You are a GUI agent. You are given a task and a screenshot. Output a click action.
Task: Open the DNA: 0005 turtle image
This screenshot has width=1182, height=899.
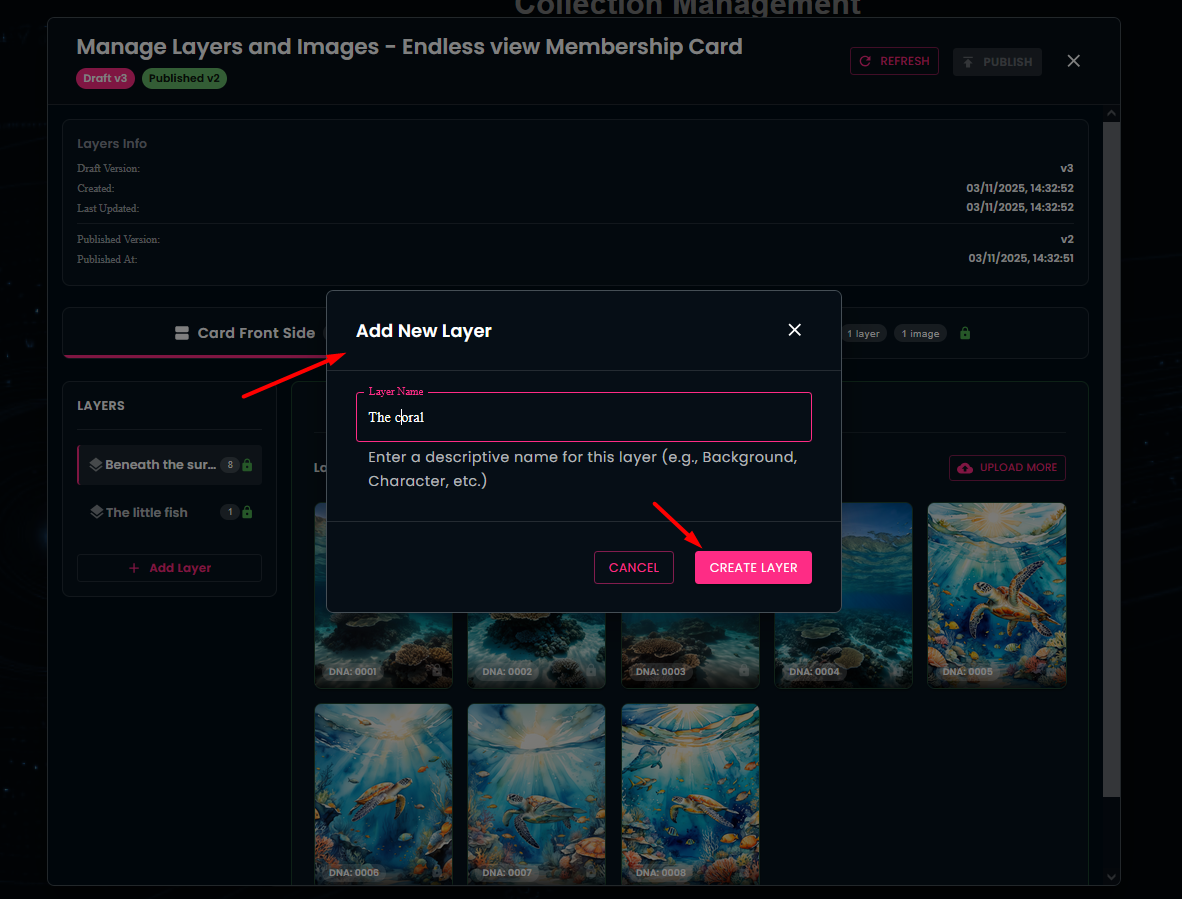[996, 595]
